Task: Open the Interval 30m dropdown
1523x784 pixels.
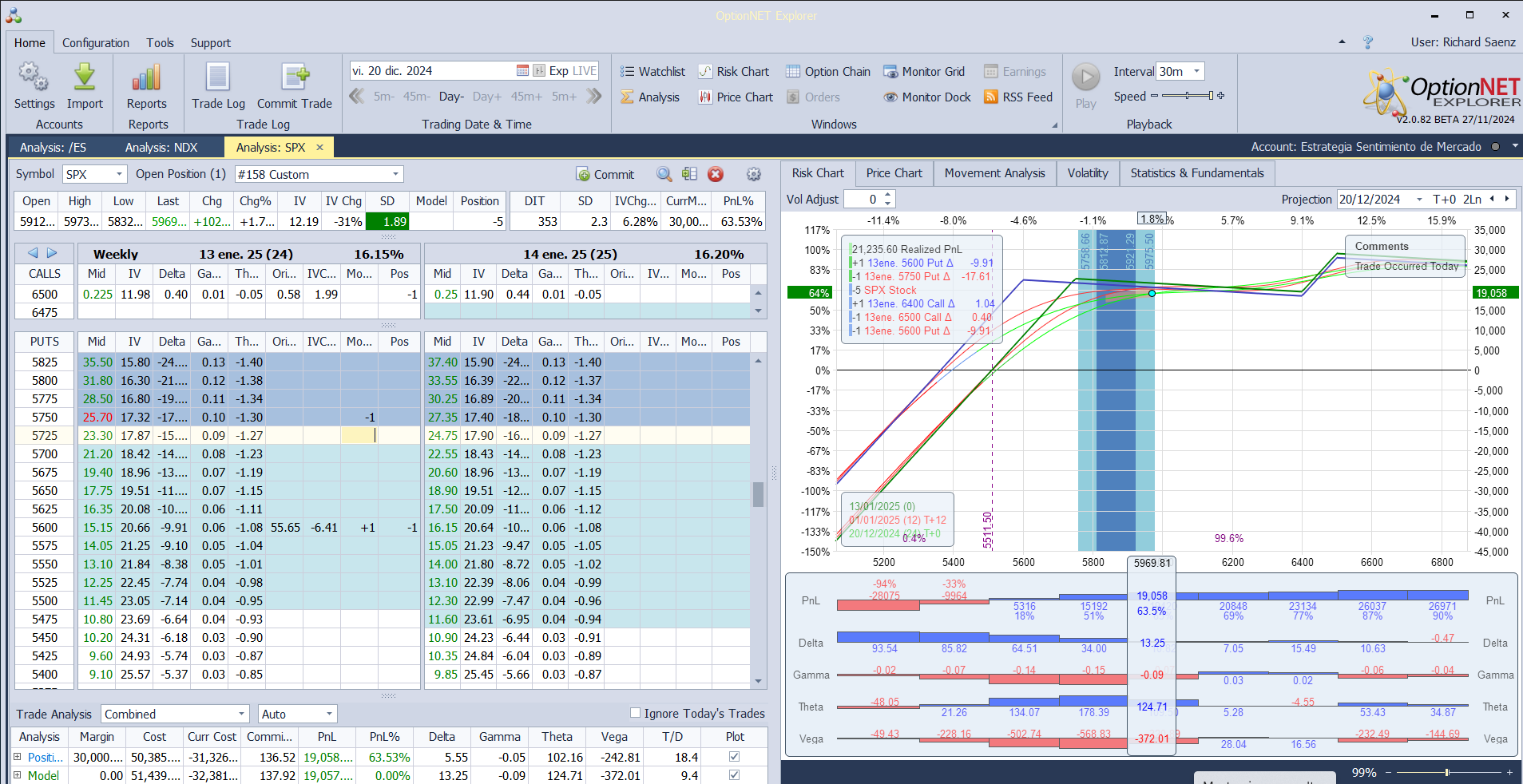Action: coord(1196,71)
